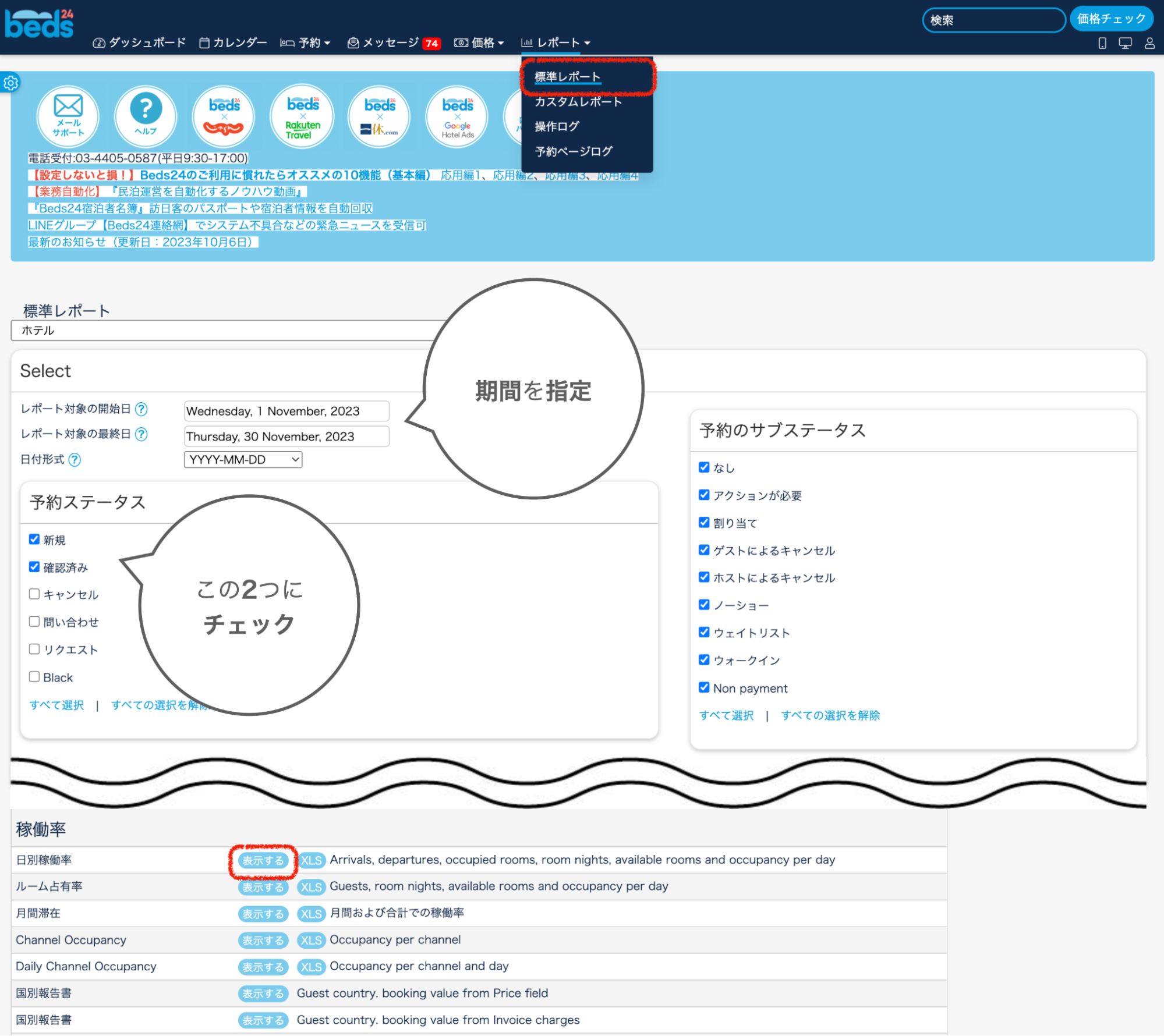Open the settings gear icon at left edge

(10, 83)
